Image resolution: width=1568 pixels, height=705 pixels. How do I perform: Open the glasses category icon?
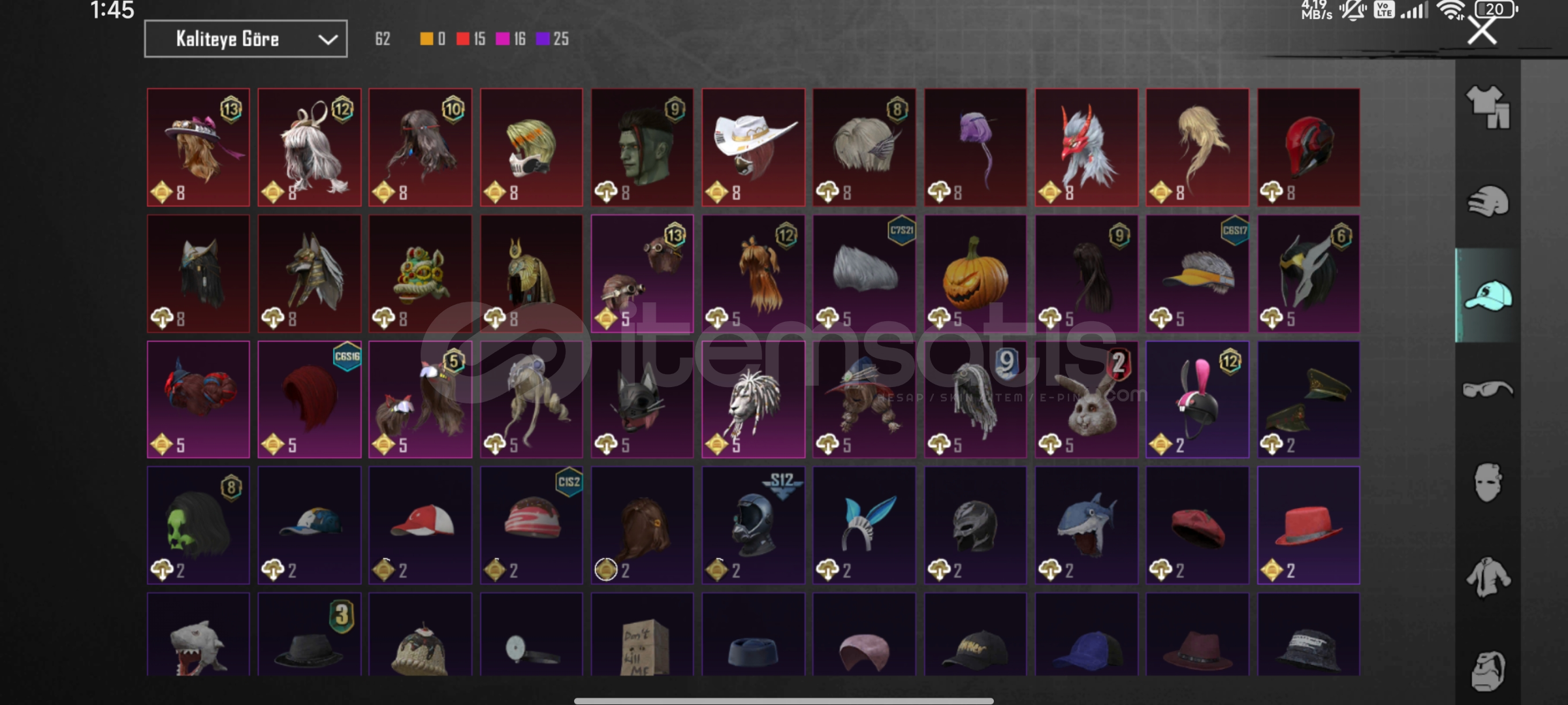(x=1487, y=389)
